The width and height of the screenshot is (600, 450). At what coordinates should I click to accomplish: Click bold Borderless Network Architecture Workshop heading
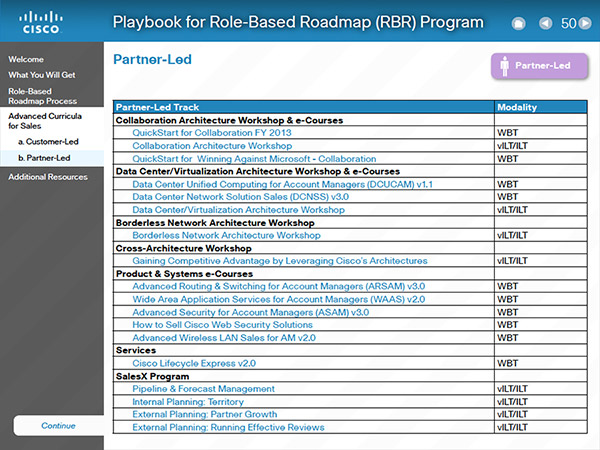click(x=215, y=223)
